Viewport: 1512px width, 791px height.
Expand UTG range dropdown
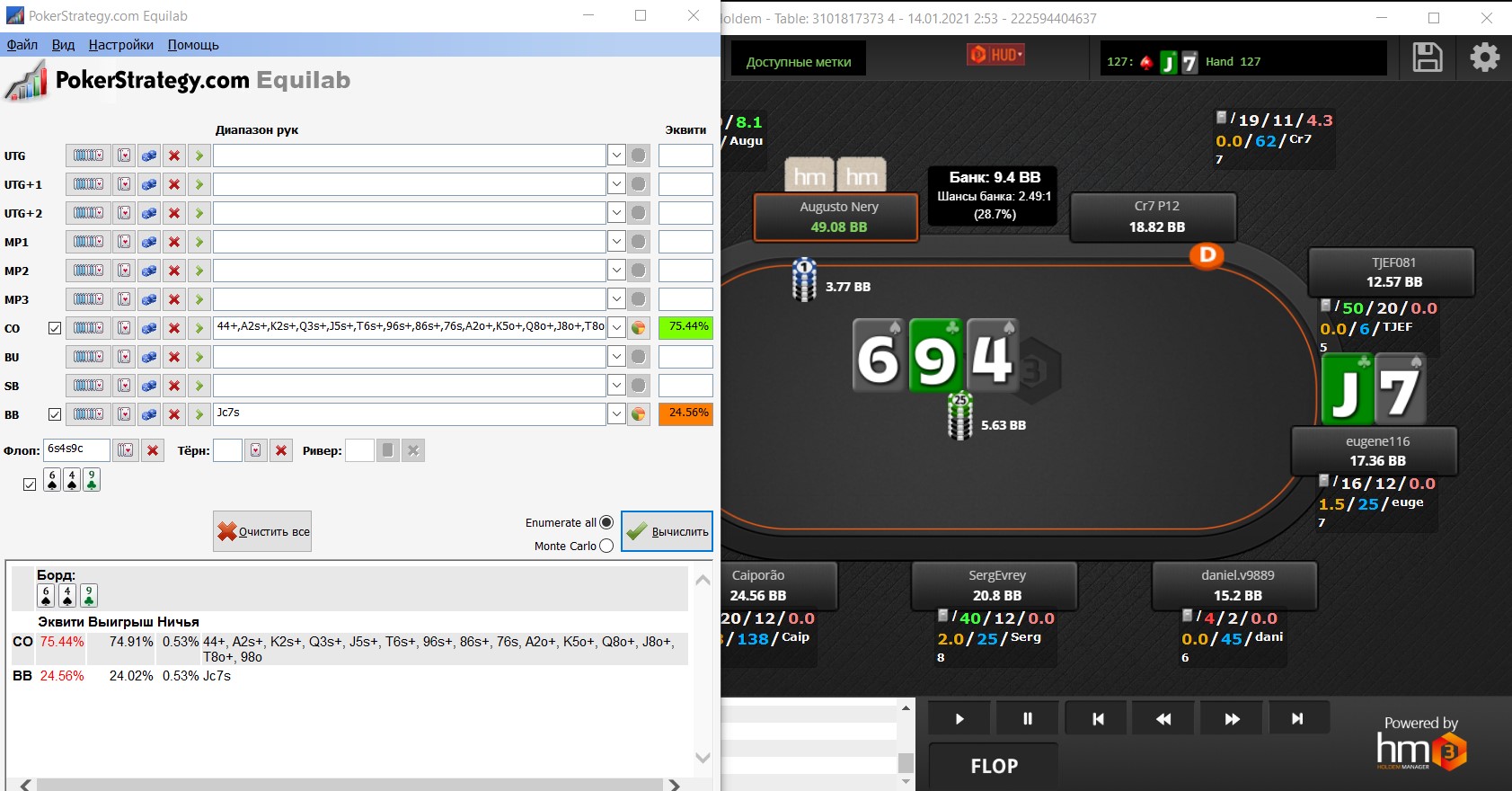[616, 156]
